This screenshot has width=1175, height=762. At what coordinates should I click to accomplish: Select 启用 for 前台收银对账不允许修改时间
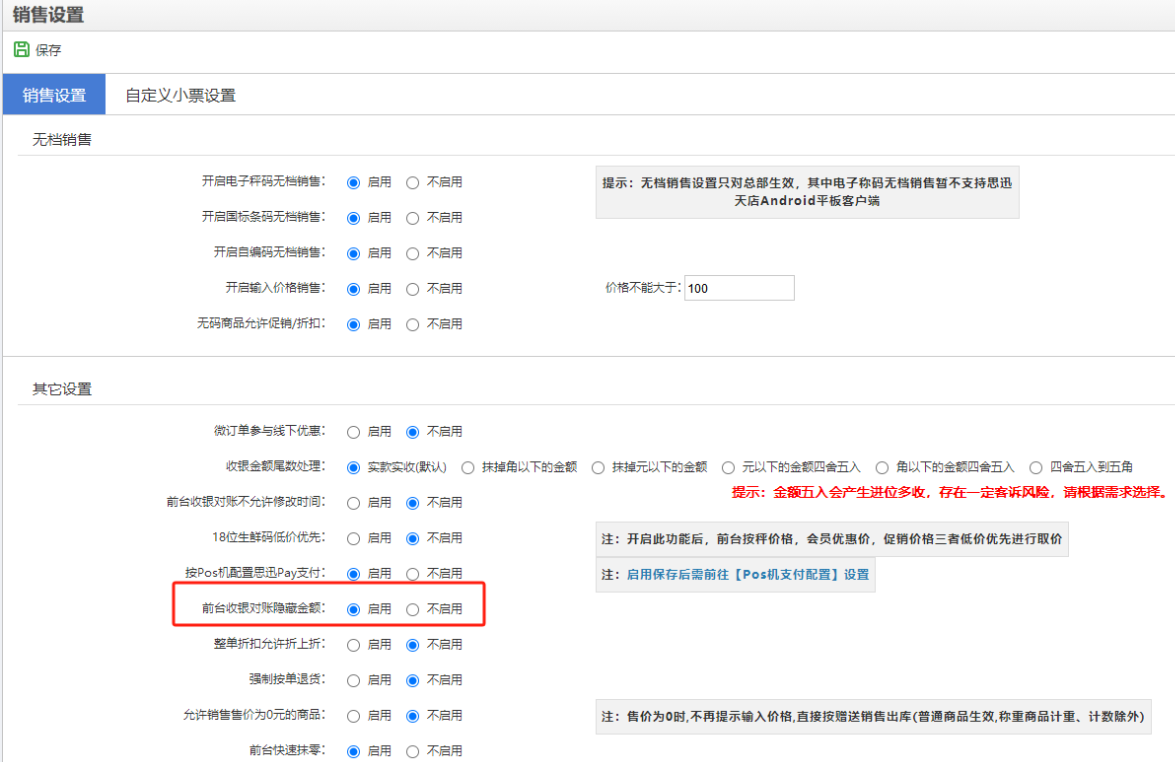click(x=353, y=503)
